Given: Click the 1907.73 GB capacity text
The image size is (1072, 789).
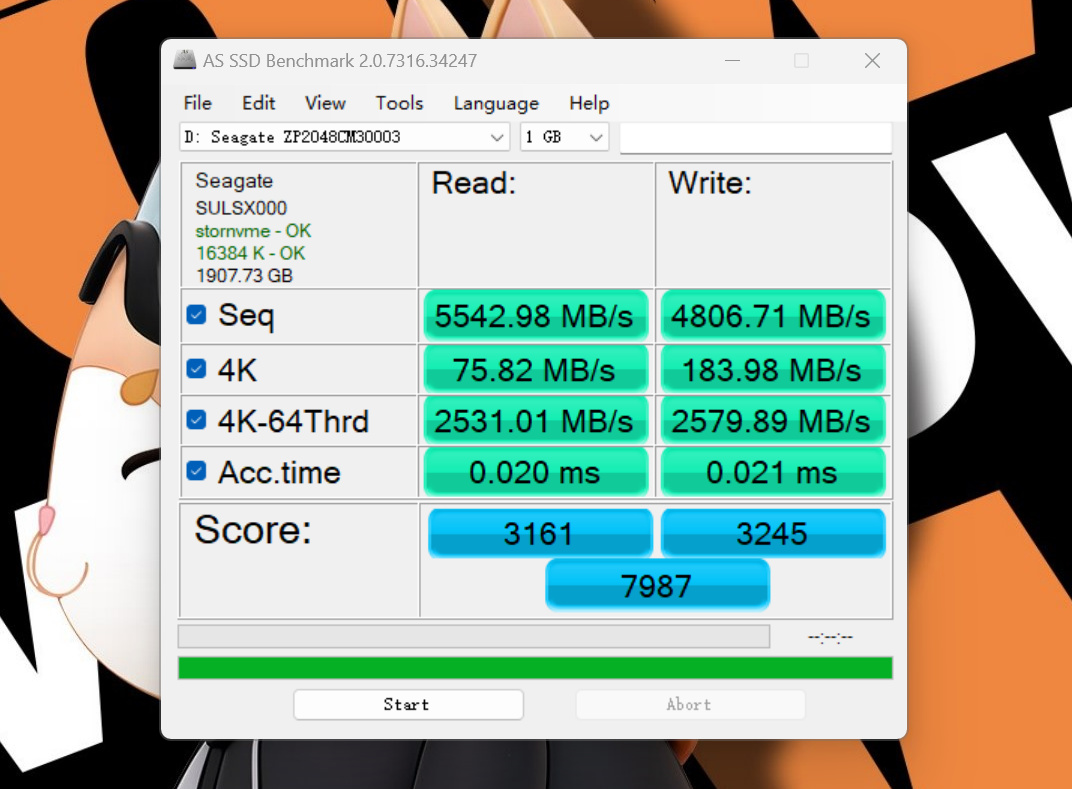Looking at the screenshot, I should click(x=244, y=276).
